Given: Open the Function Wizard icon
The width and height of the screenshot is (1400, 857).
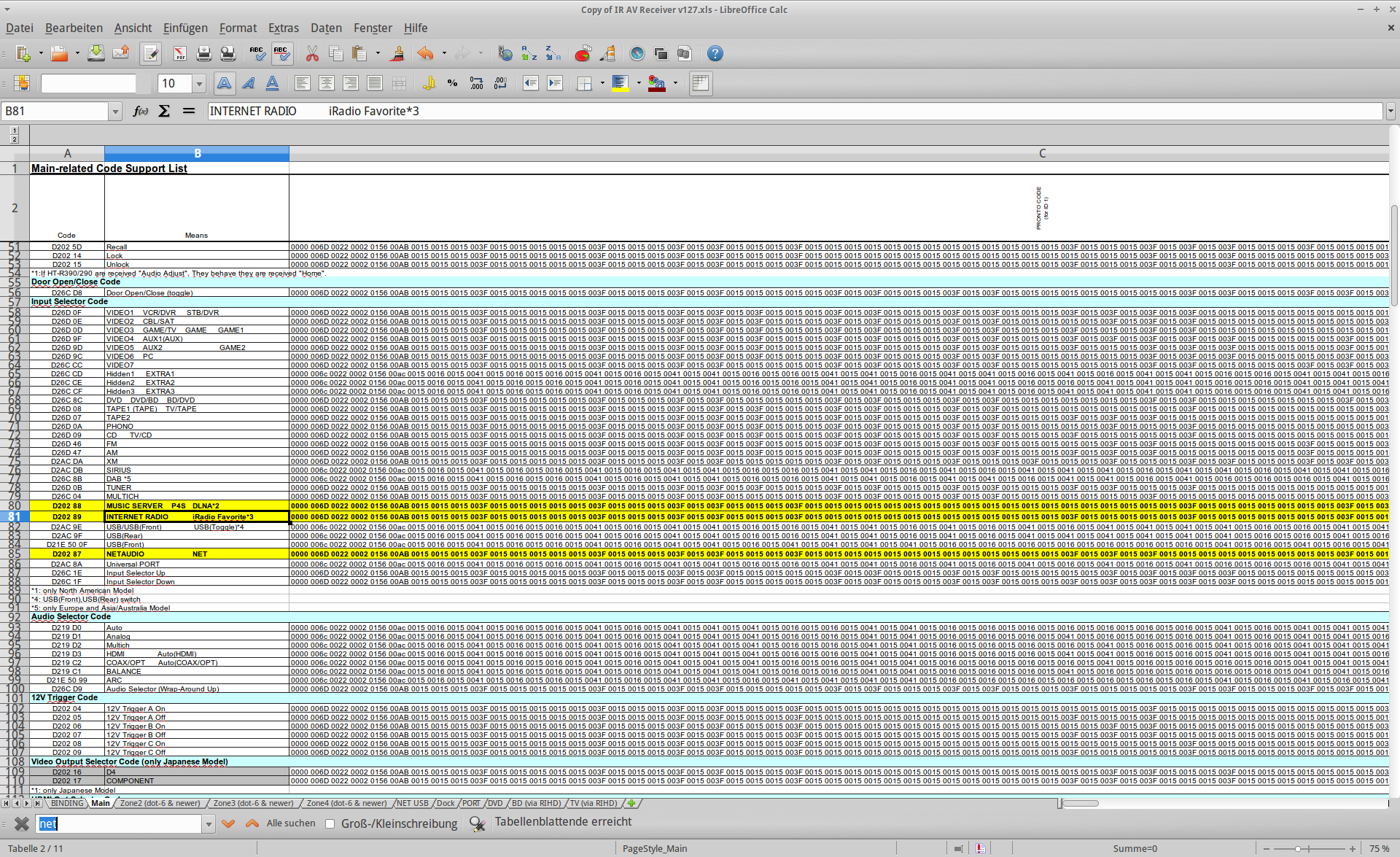Looking at the screenshot, I should (140, 111).
